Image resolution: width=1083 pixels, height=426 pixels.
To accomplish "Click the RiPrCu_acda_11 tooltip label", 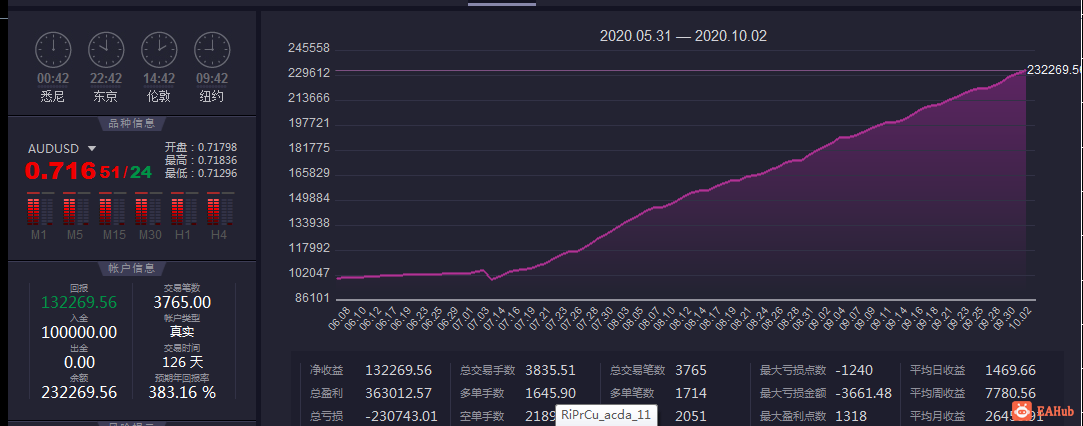I will 606,415.
